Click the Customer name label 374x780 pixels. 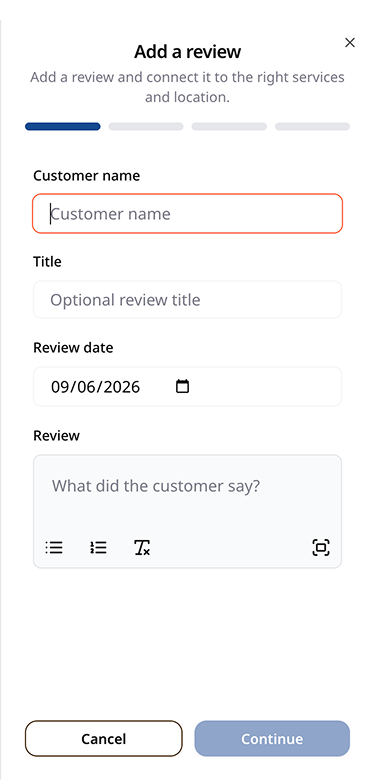pyautogui.click(x=87, y=176)
